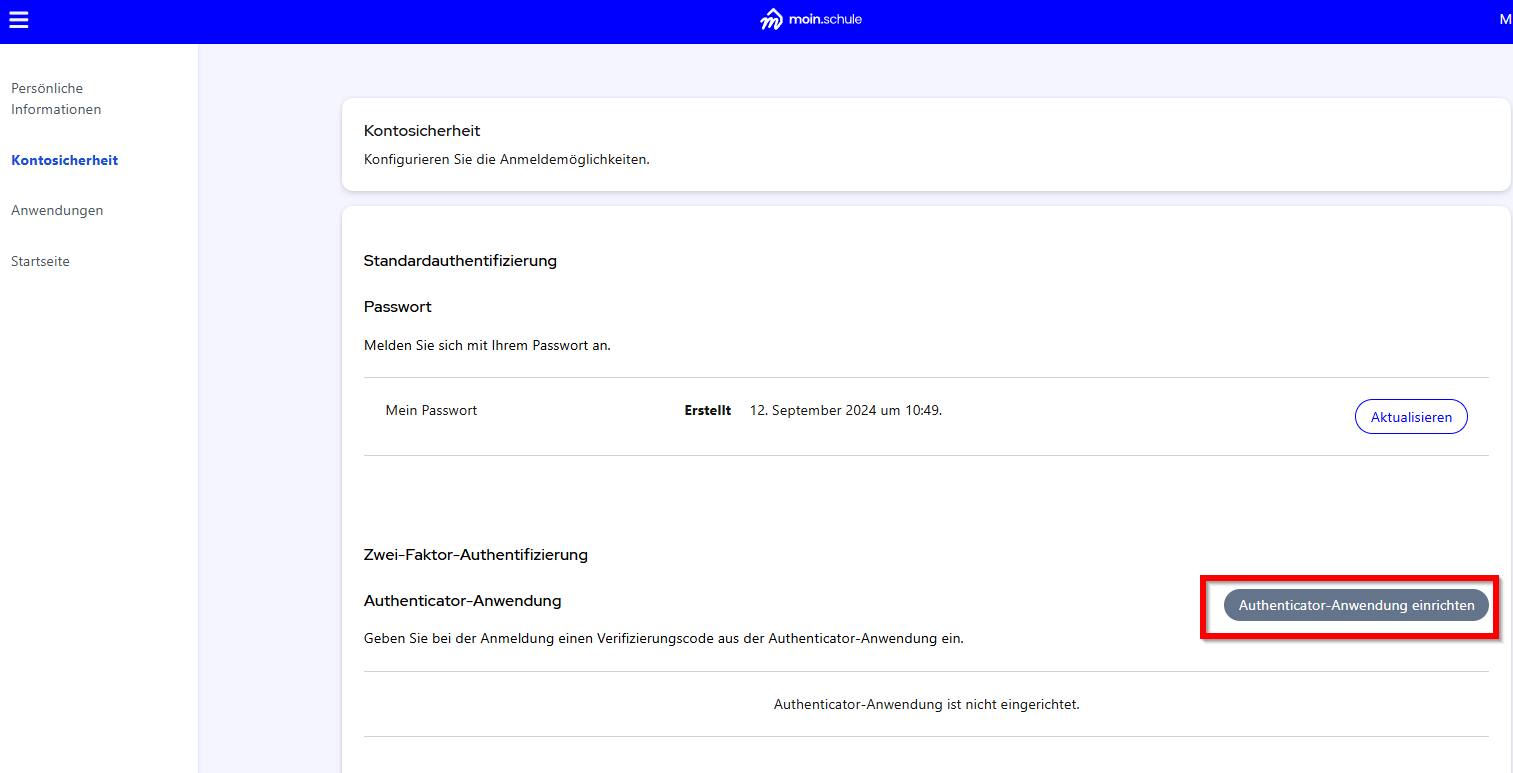This screenshot has height=773, width=1513.
Task: Select Kontosicherheit in the left sidebar
Action: [64, 160]
